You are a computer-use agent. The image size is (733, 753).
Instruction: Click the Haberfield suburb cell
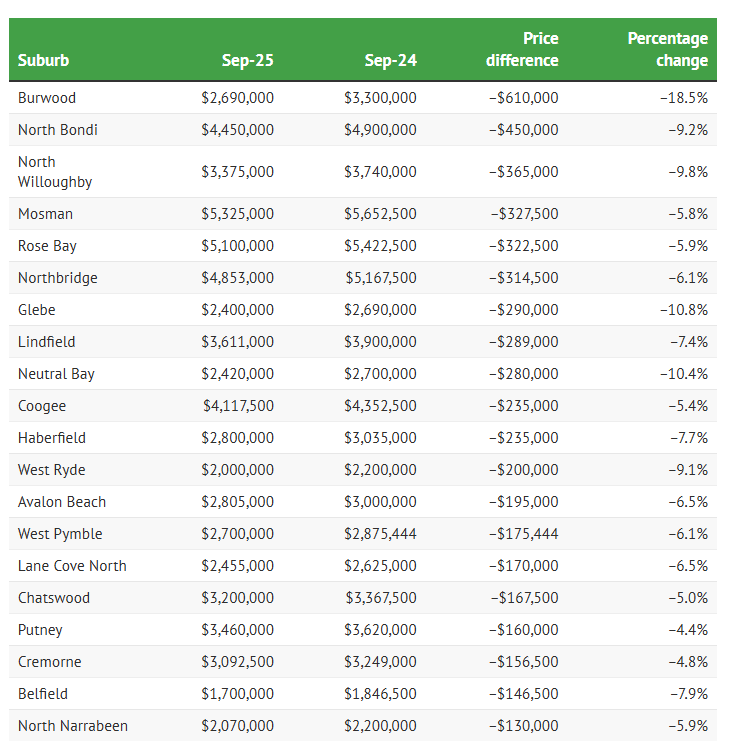coord(52,438)
